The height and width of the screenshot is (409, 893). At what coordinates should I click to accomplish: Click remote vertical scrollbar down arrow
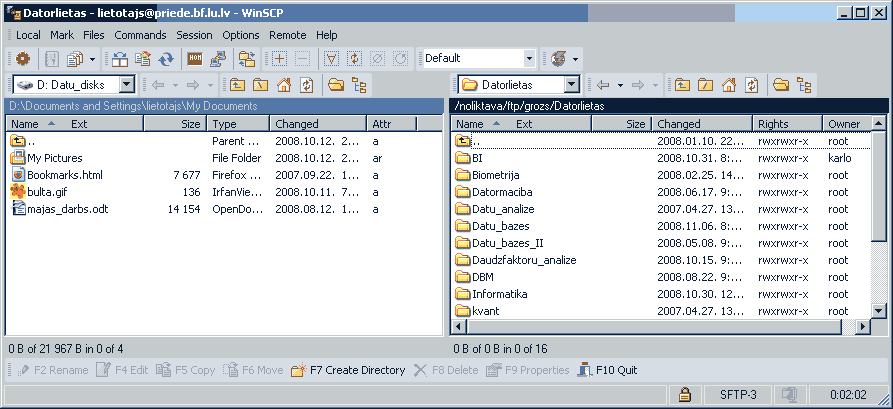(x=879, y=311)
